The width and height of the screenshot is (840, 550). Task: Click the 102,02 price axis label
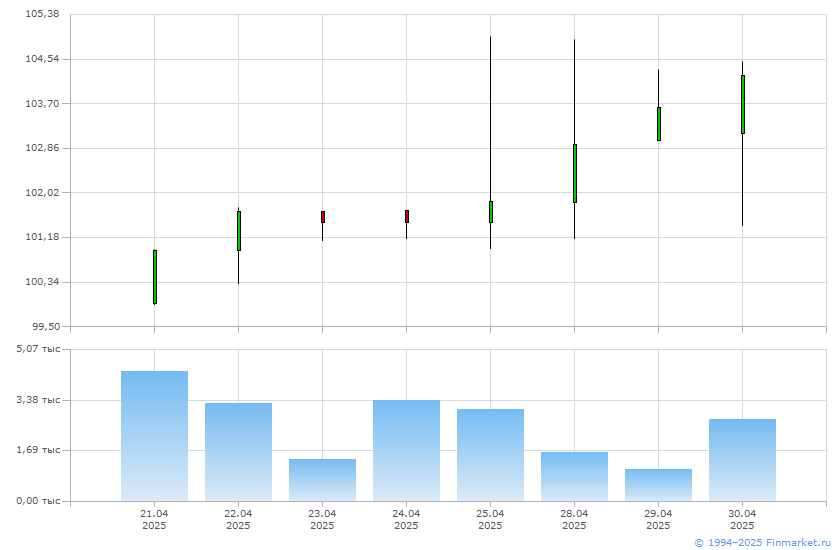coord(43,192)
